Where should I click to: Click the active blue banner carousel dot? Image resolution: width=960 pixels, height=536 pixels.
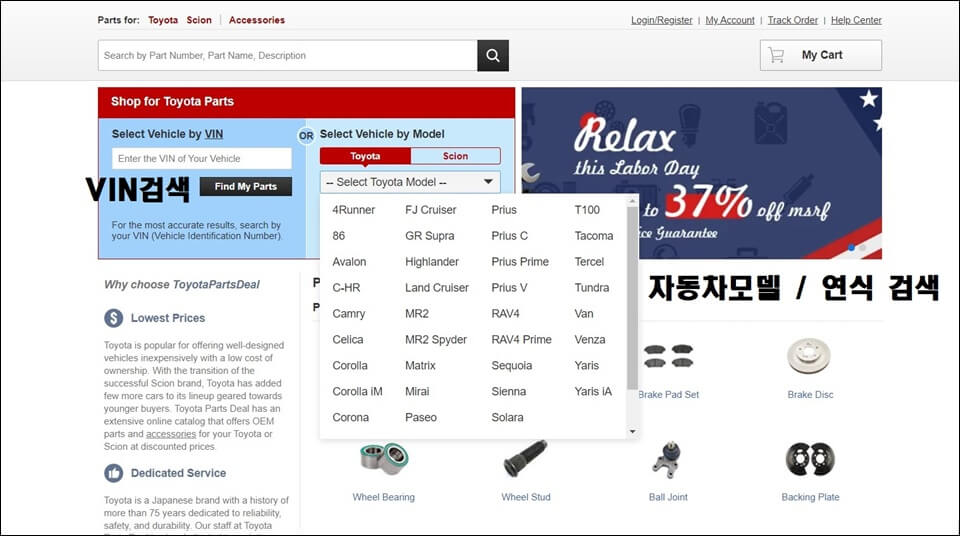(852, 248)
